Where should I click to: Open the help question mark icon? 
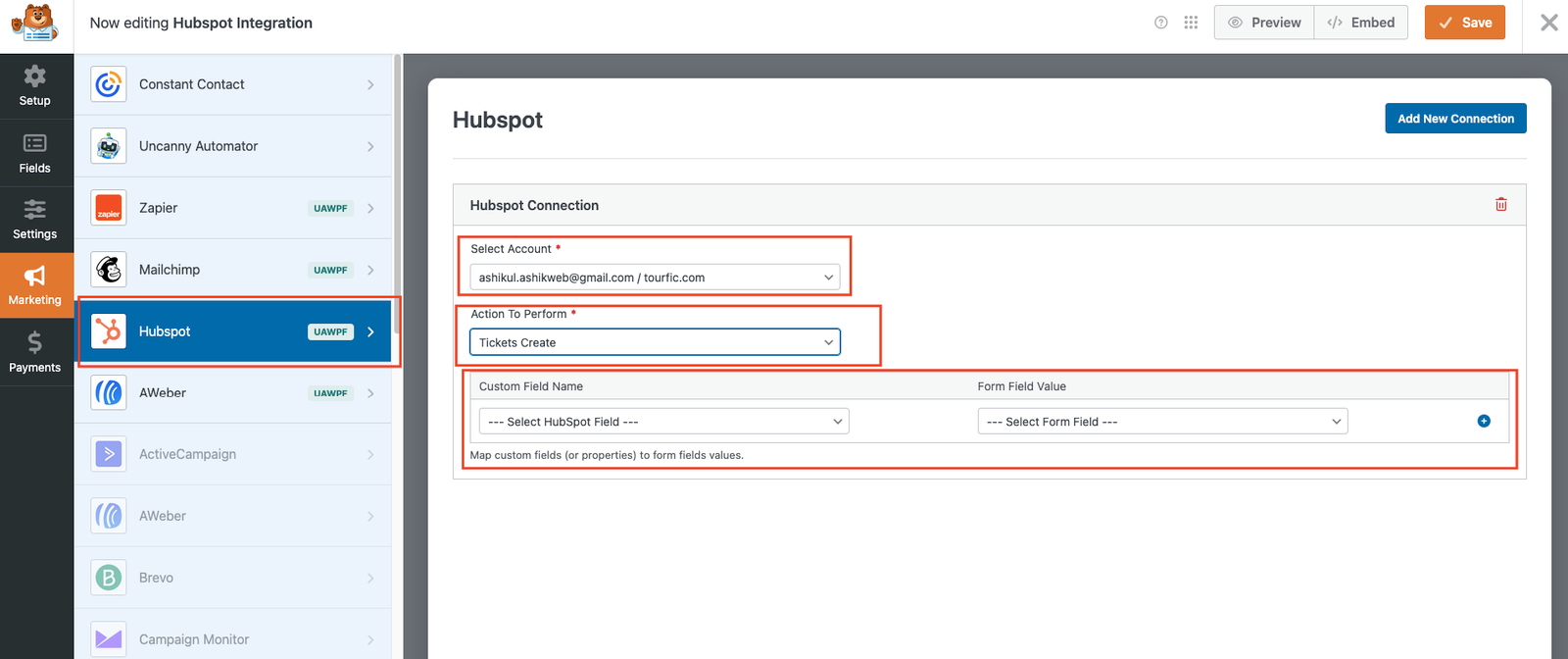tap(1161, 23)
